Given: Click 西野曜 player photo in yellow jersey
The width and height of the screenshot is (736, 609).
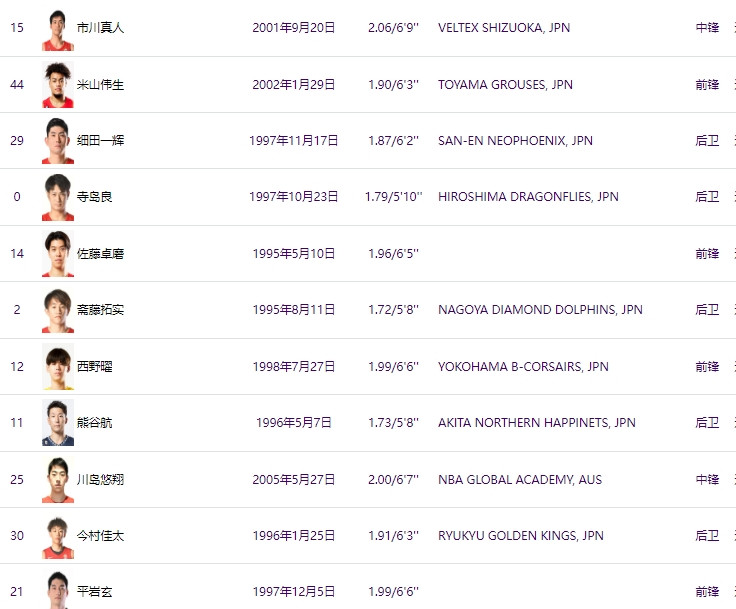Looking at the screenshot, I should click(x=58, y=366).
